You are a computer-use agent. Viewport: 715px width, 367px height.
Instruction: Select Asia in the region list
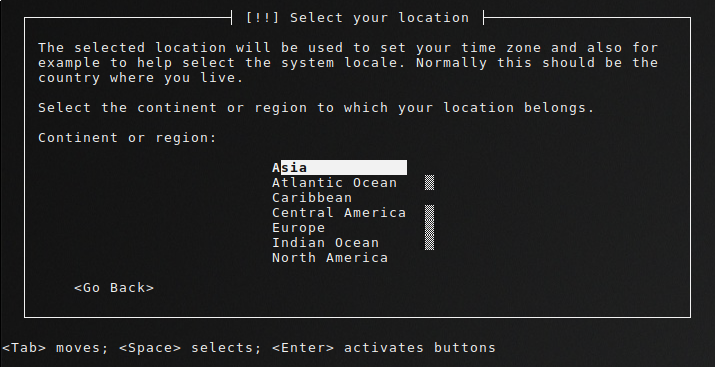point(339,167)
